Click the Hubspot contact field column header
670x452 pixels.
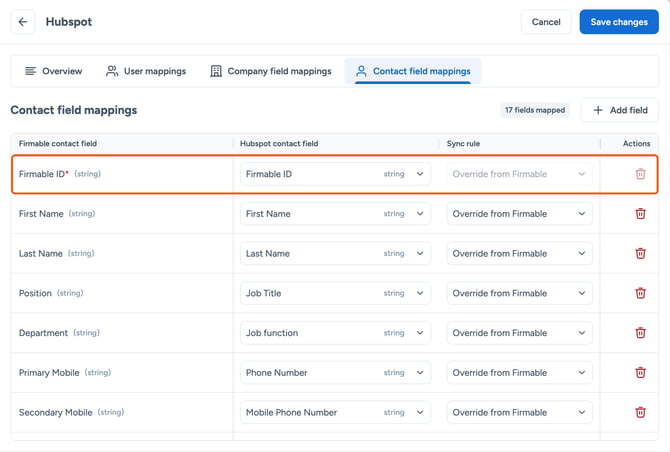point(279,144)
